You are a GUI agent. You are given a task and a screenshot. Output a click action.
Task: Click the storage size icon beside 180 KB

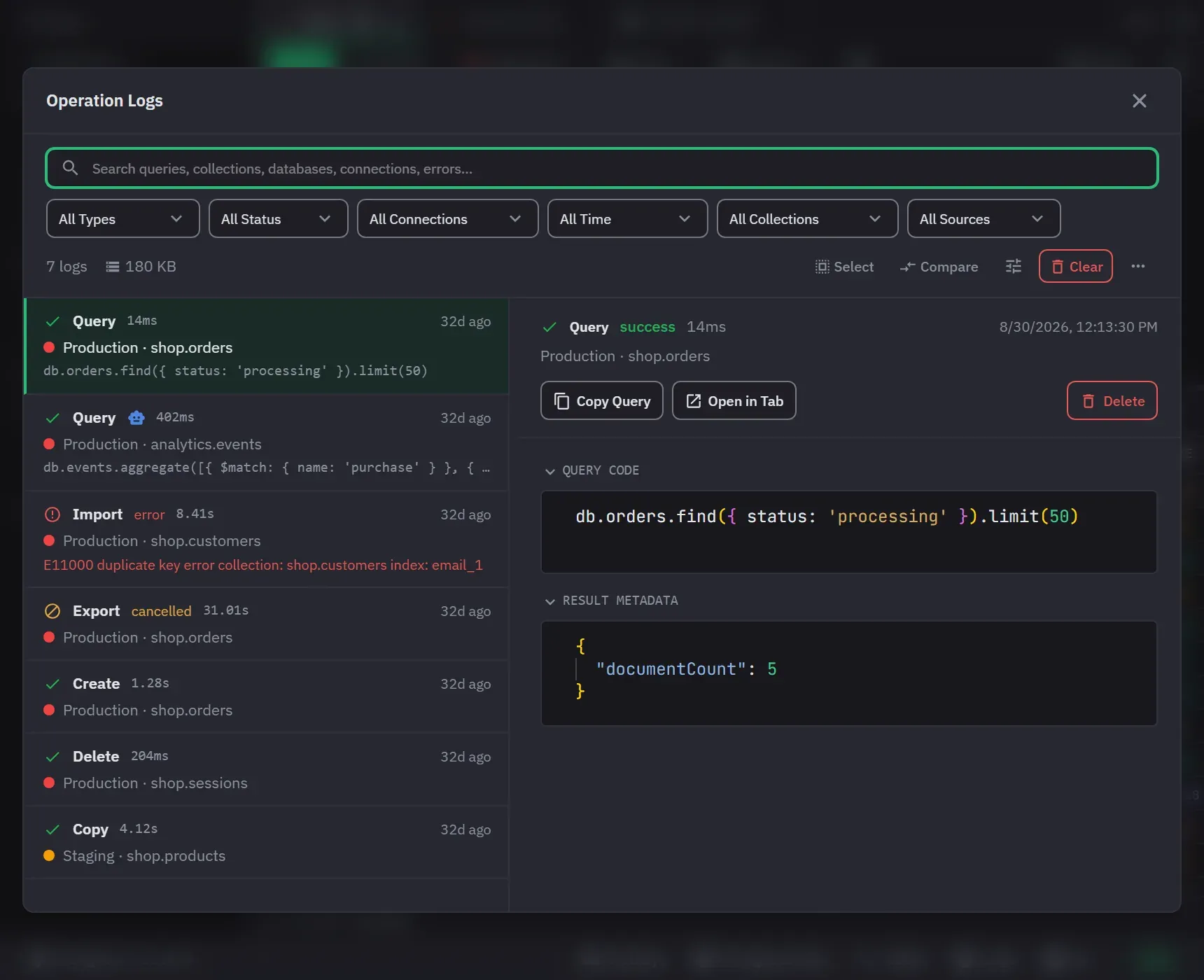112,267
